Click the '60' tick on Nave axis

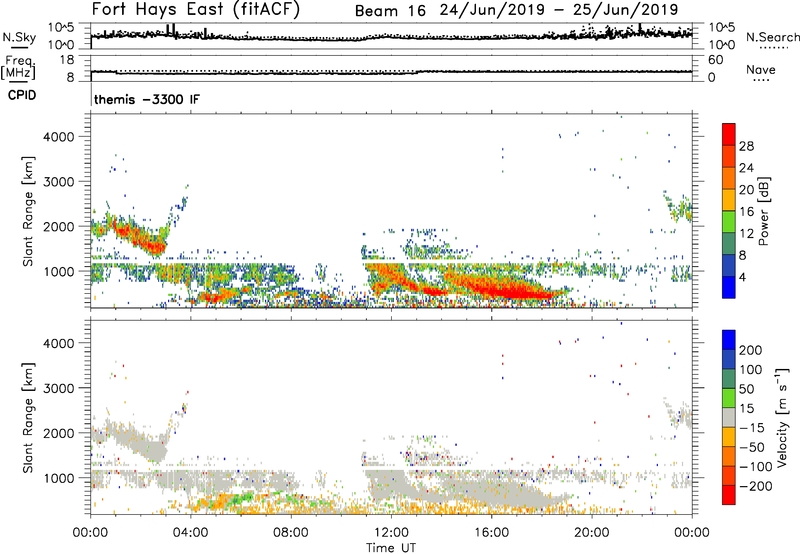tap(715, 60)
